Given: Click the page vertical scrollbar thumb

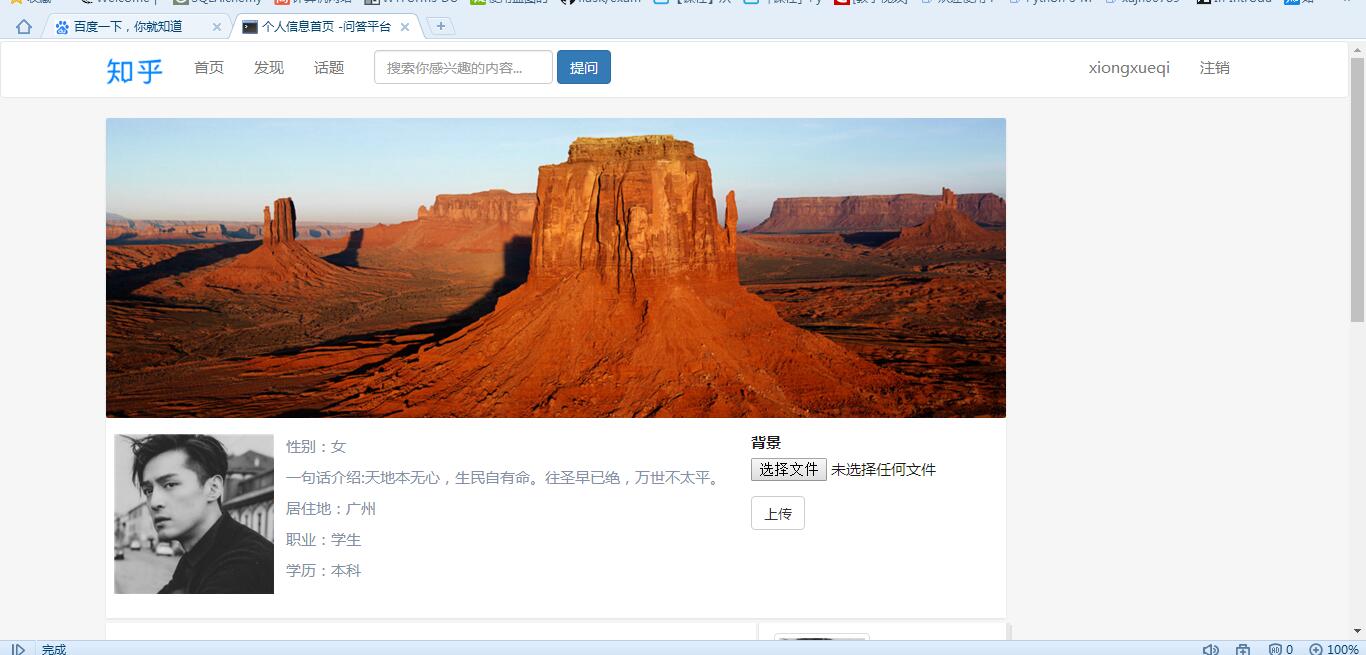Looking at the screenshot, I should (x=1357, y=190).
